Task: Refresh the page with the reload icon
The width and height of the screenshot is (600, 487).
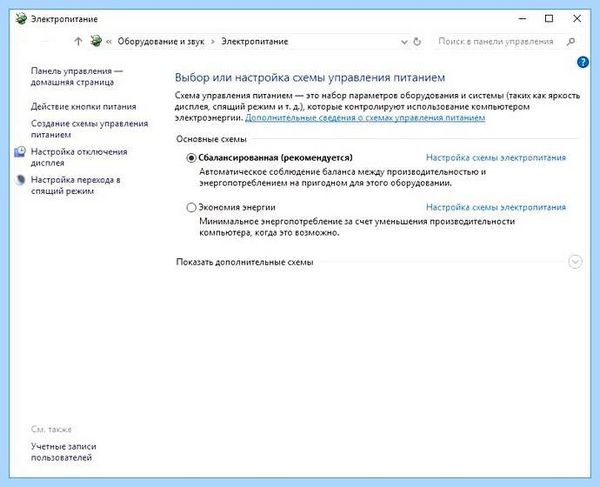Action: point(417,41)
